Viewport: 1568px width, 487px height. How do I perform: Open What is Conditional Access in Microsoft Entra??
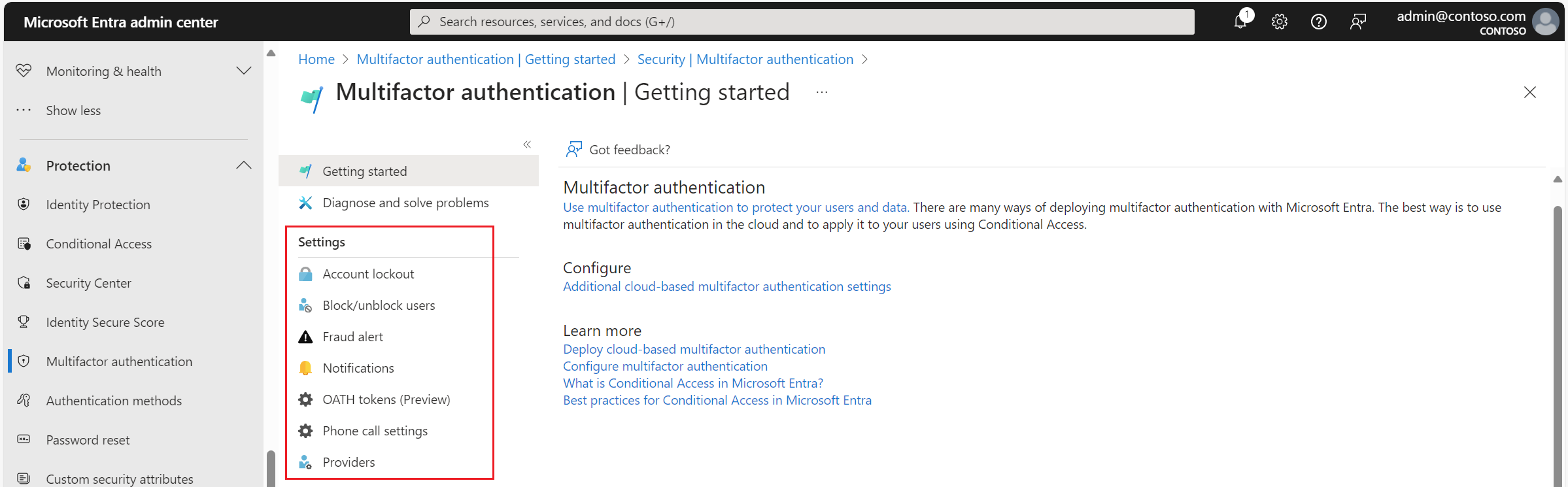693,383
